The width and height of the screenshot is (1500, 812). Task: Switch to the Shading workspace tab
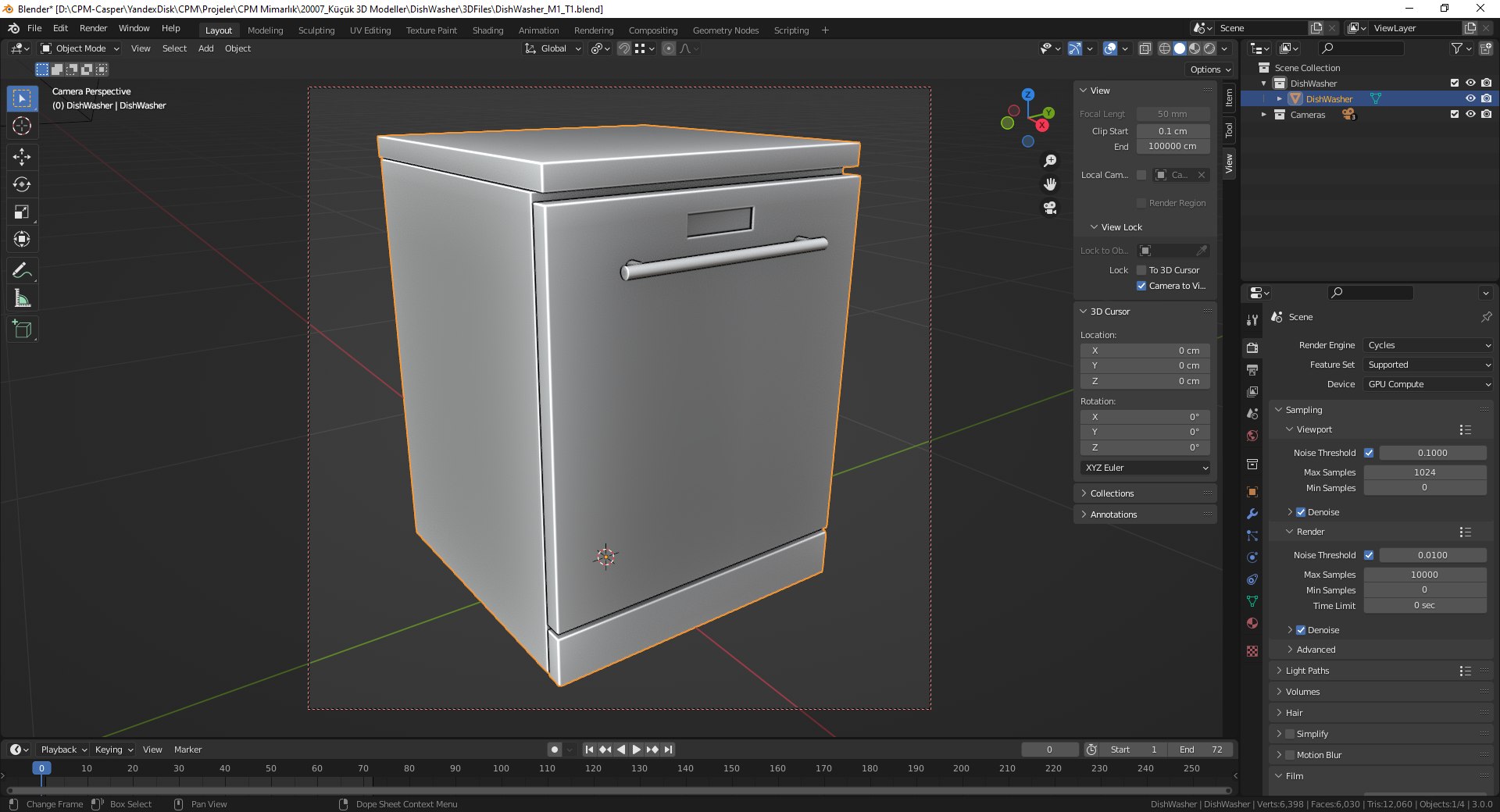(x=487, y=30)
